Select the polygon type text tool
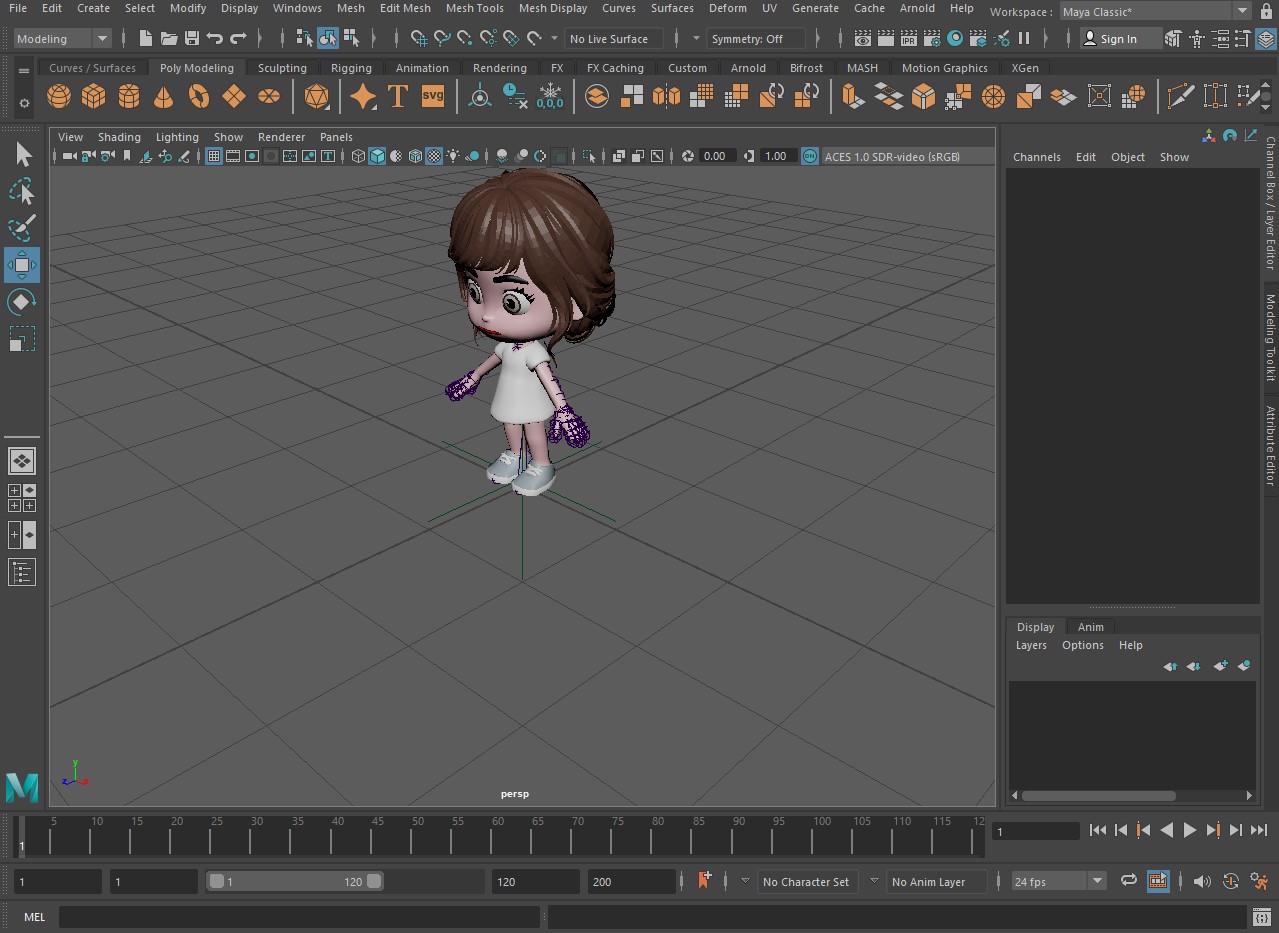This screenshot has width=1279, height=933. tap(398, 97)
